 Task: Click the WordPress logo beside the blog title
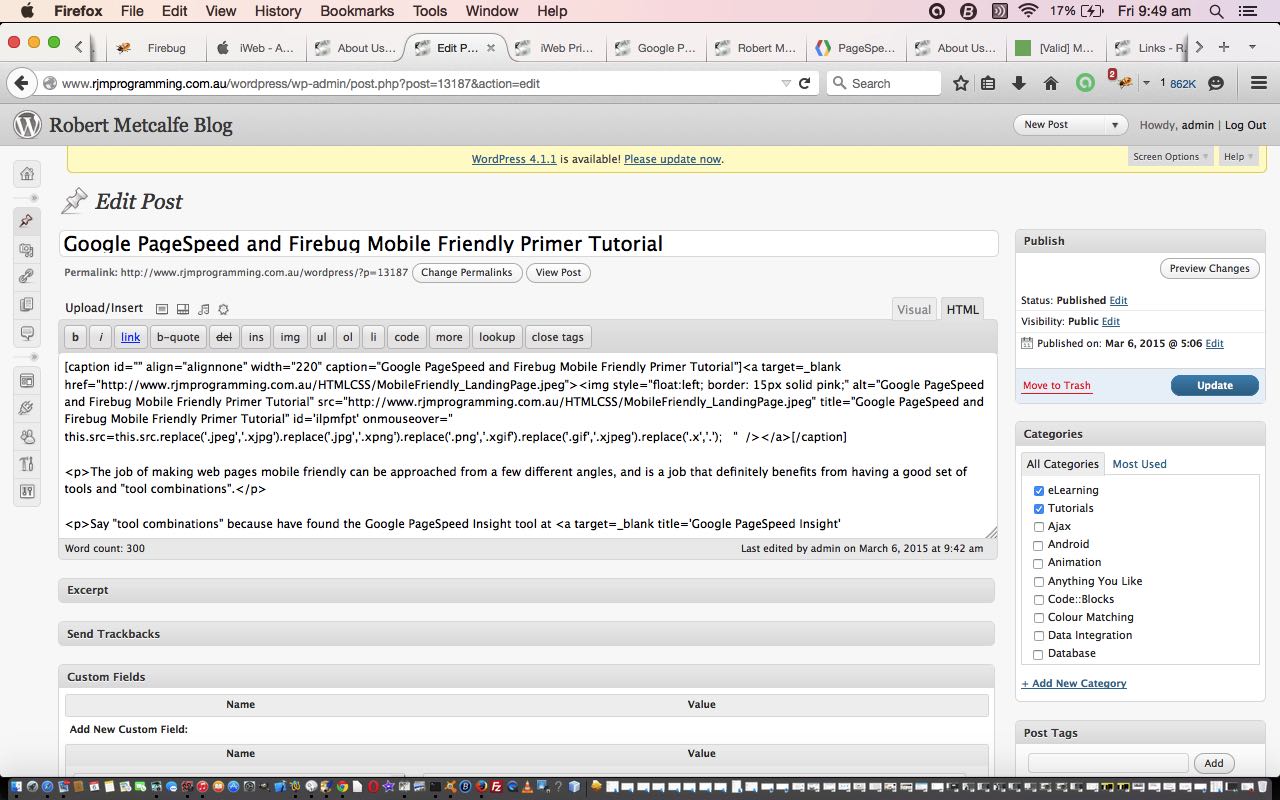[27, 125]
